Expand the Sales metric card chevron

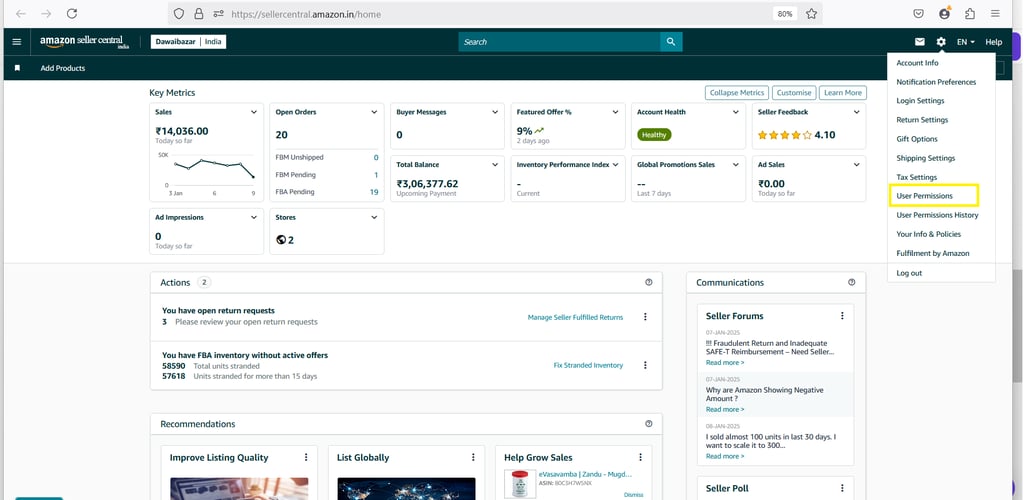pos(253,112)
